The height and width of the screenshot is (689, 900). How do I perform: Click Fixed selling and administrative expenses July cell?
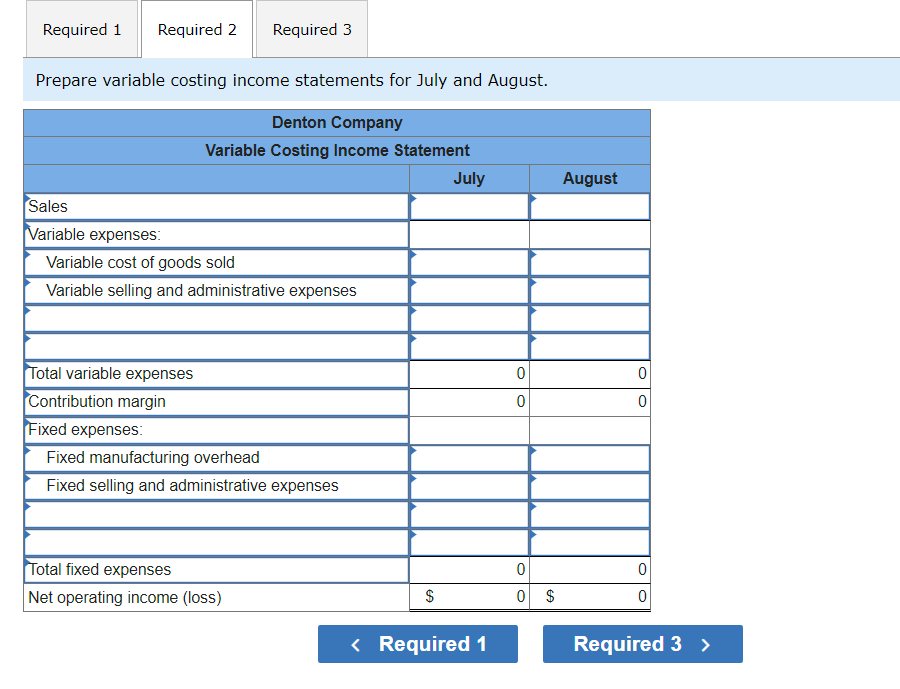(x=468, y=486)
